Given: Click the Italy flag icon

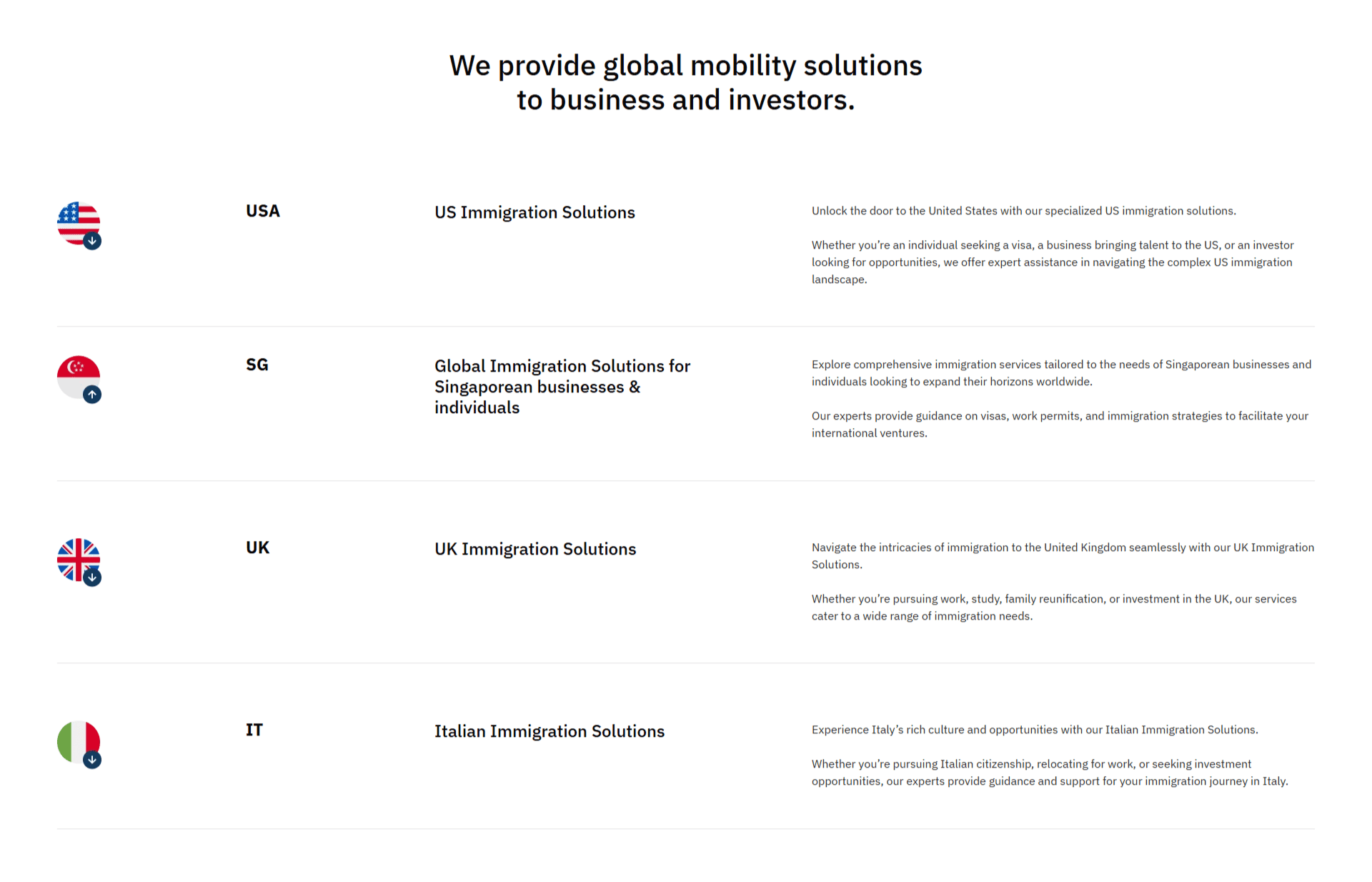Looking at the screenshot, I should pos(76,739).
